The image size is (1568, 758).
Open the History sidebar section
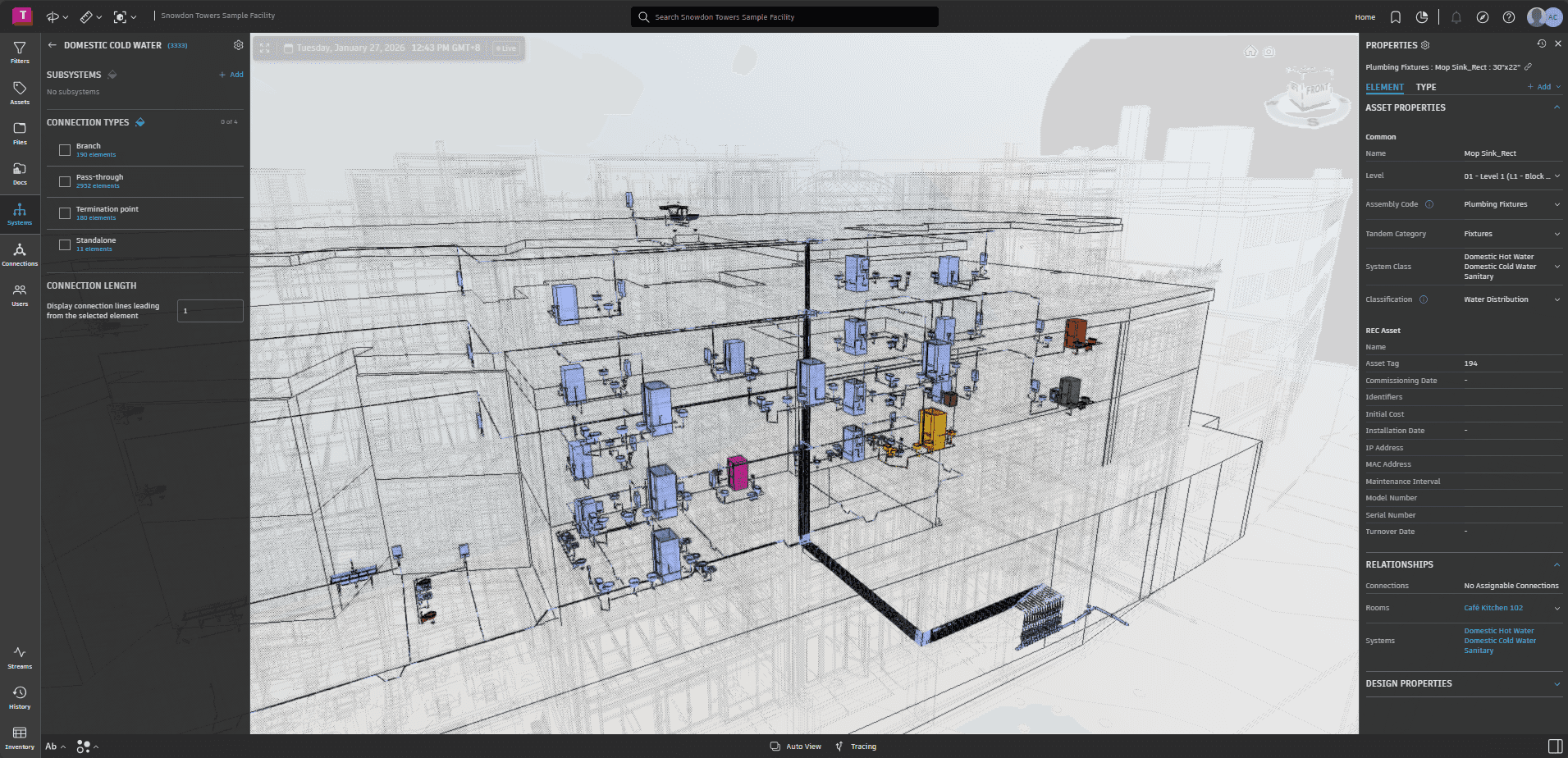[20, 697]
